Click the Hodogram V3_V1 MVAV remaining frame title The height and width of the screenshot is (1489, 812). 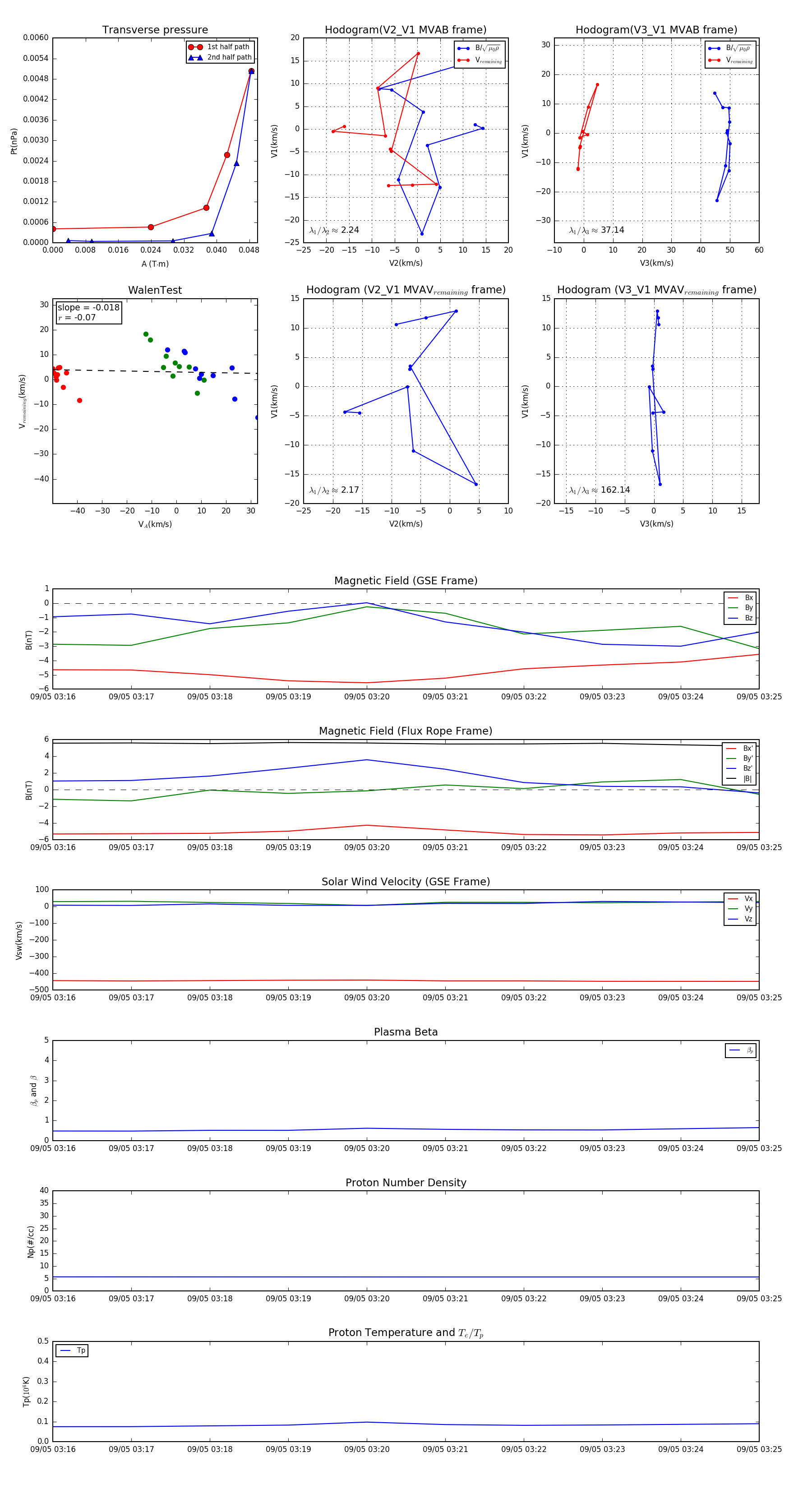656,290
